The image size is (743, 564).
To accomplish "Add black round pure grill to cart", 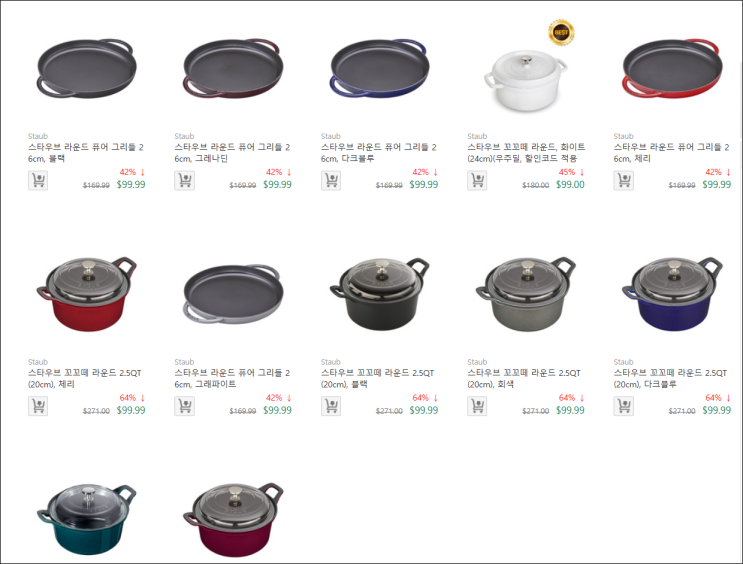I will (x=38, y=181).
